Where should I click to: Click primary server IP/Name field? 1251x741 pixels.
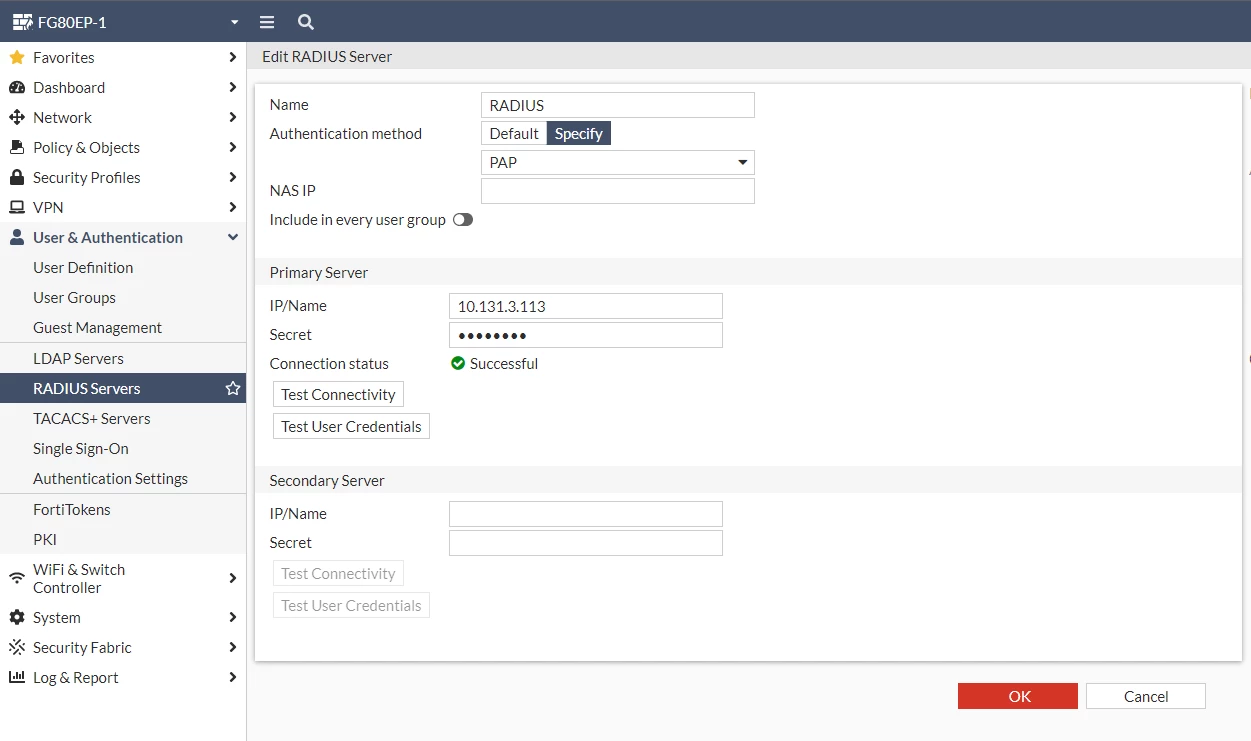coord(586,306)
